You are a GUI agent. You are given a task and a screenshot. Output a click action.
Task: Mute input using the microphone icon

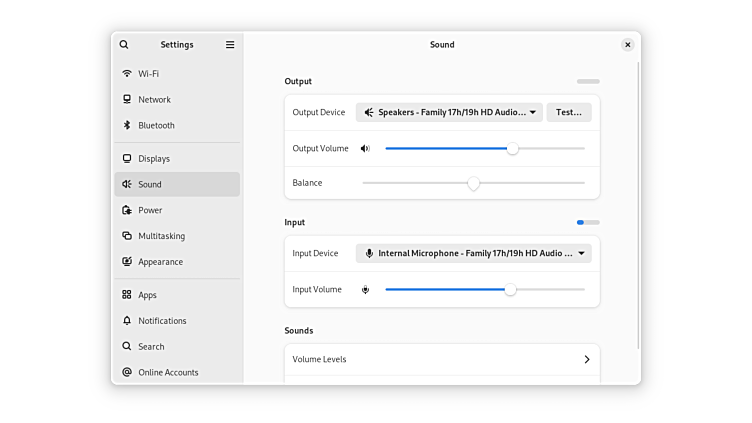365,290
